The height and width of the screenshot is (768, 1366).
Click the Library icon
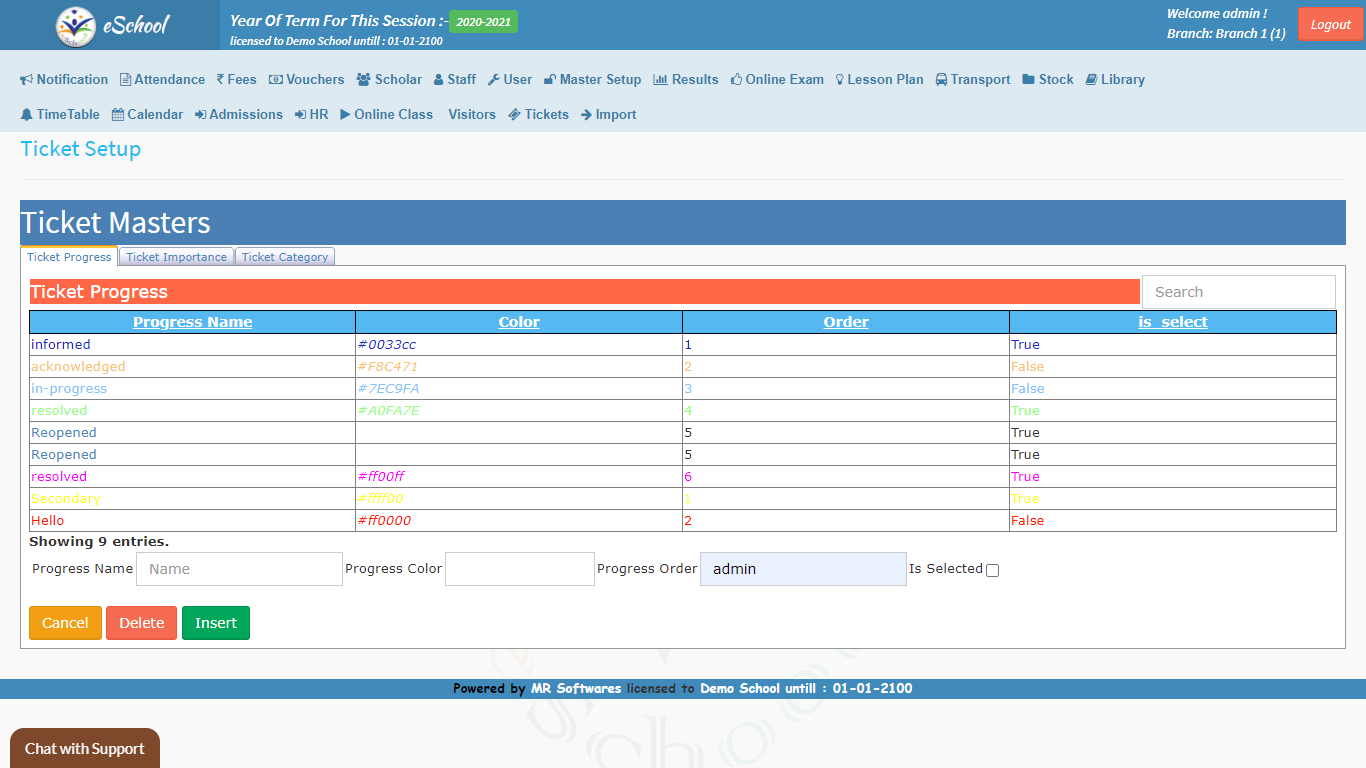tap(1093, 79)
